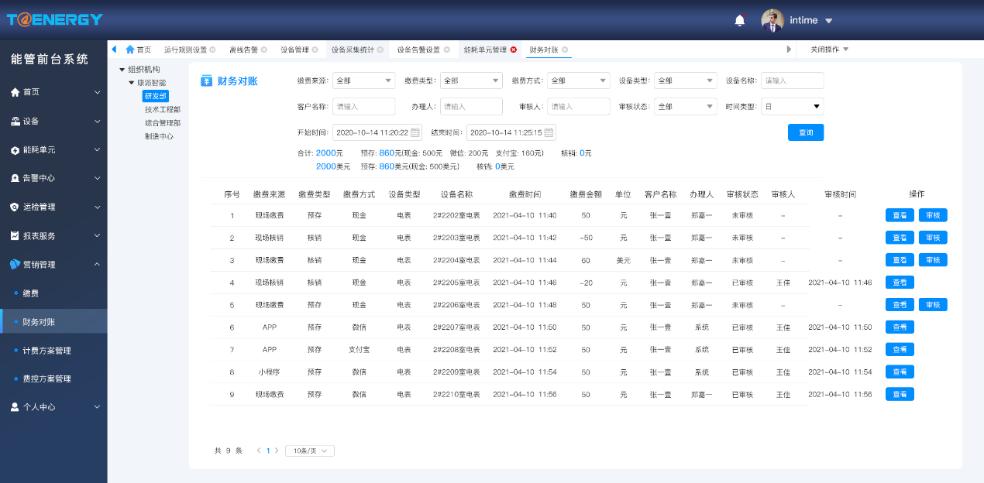Click the 首页 house icon in sidebar

point(15,92)
